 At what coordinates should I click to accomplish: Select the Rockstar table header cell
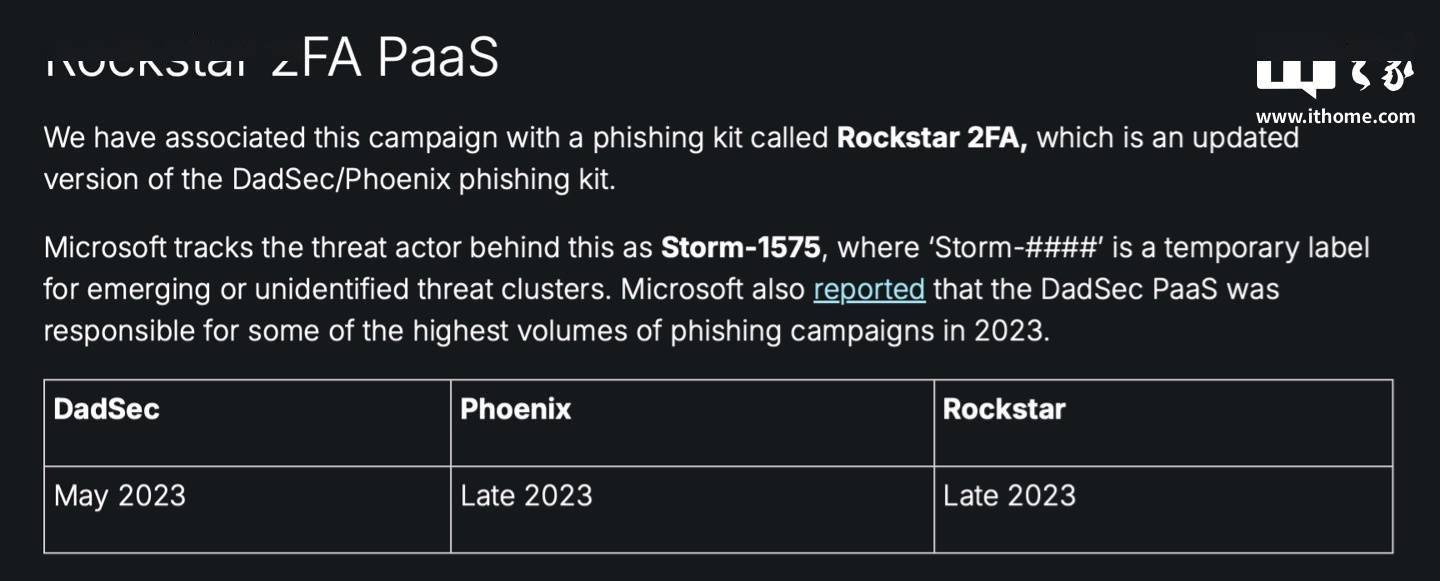click(x=1163, y=423)
